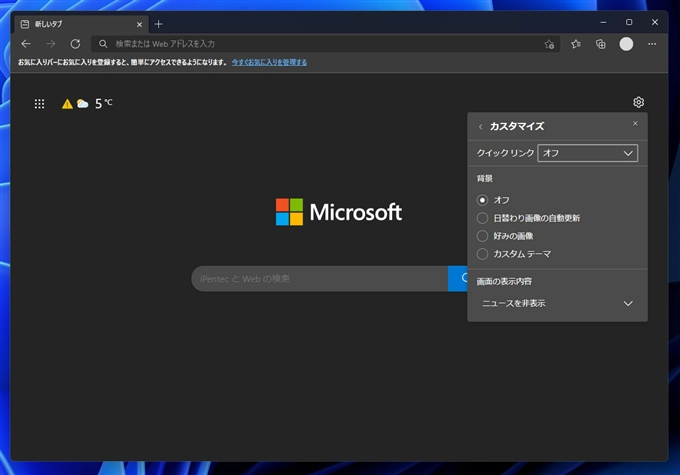Select 日替わり画像の自動更新 radio button

point(482,218)
